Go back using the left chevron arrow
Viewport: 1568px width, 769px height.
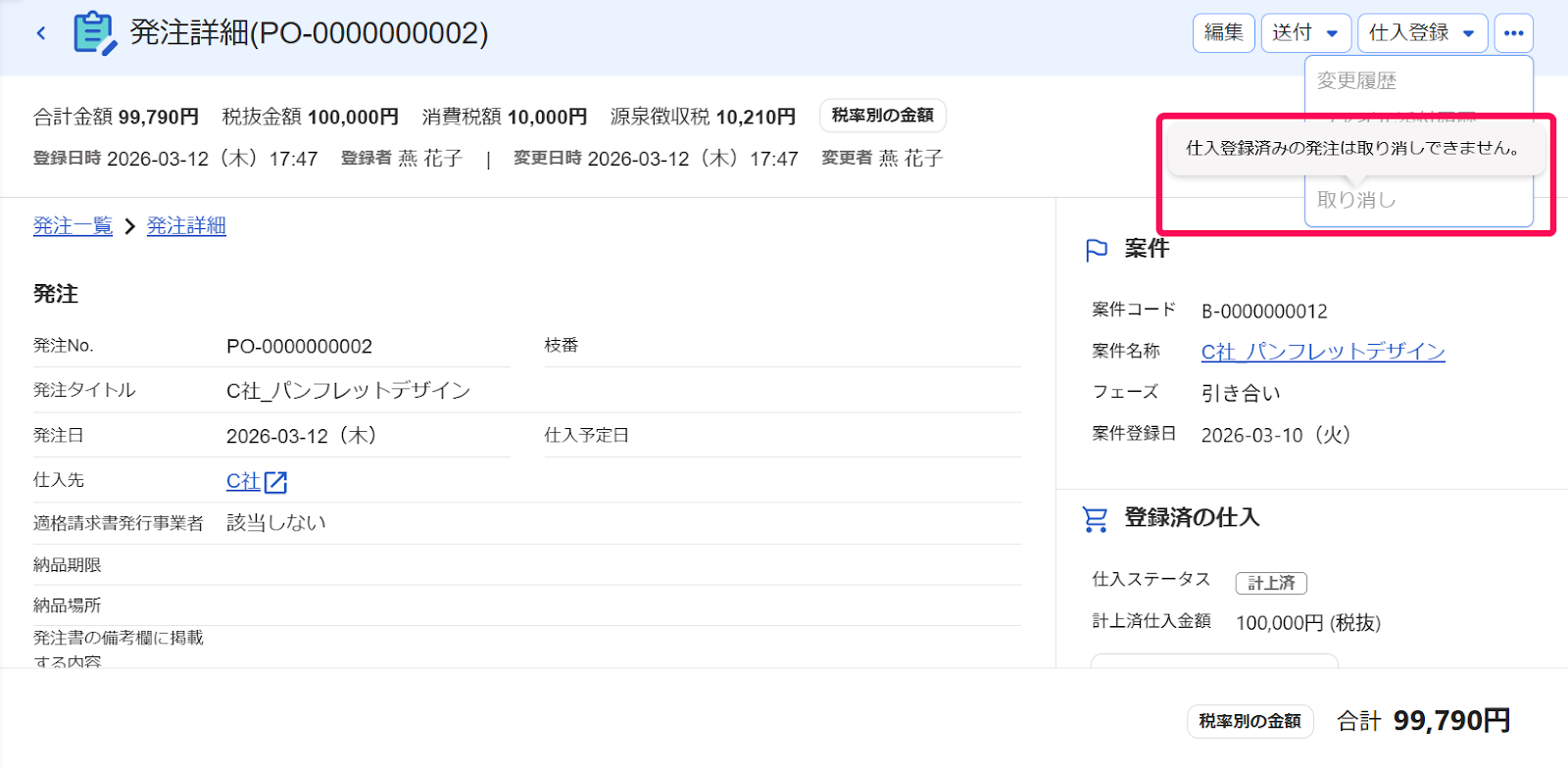(41, 33)
